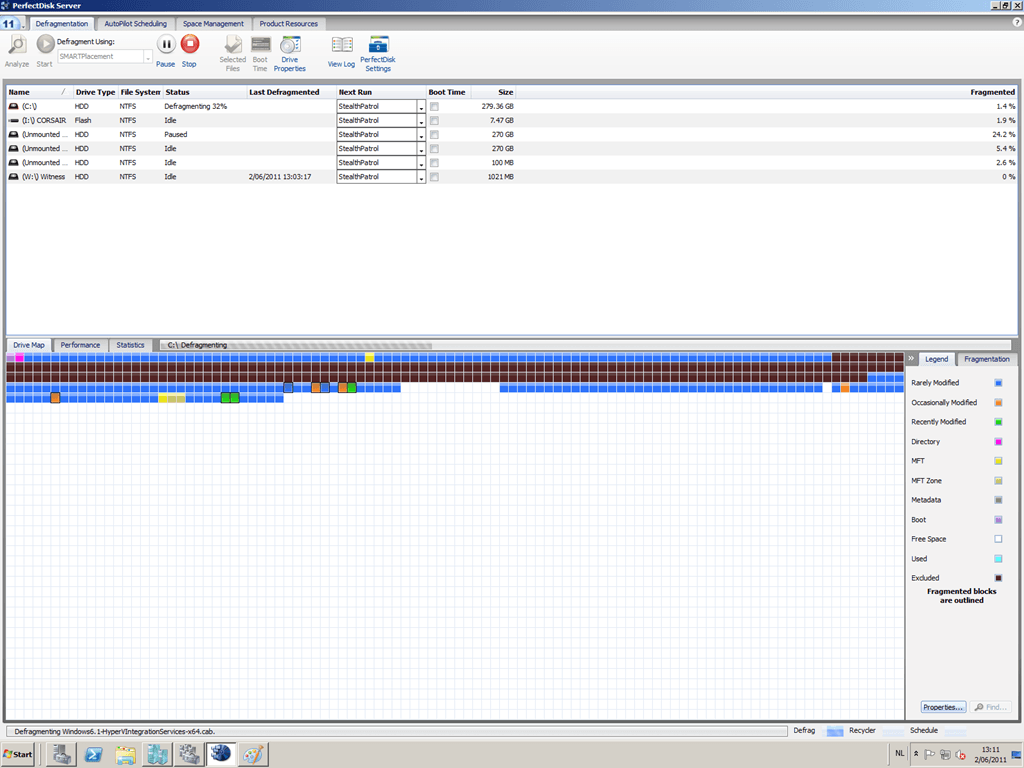Open the Product Resources tab
1024x768 pixels.
coord(289,24)
